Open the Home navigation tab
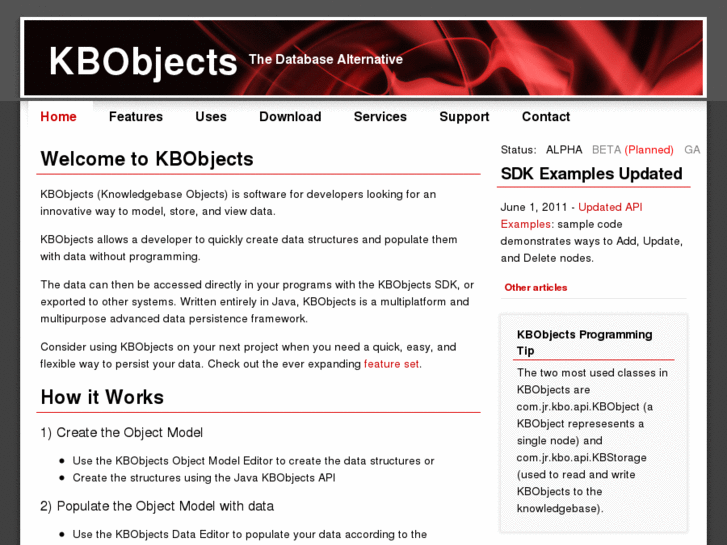Image resolution: width=727 pixels, height=545 pixels. coord(58,116)
